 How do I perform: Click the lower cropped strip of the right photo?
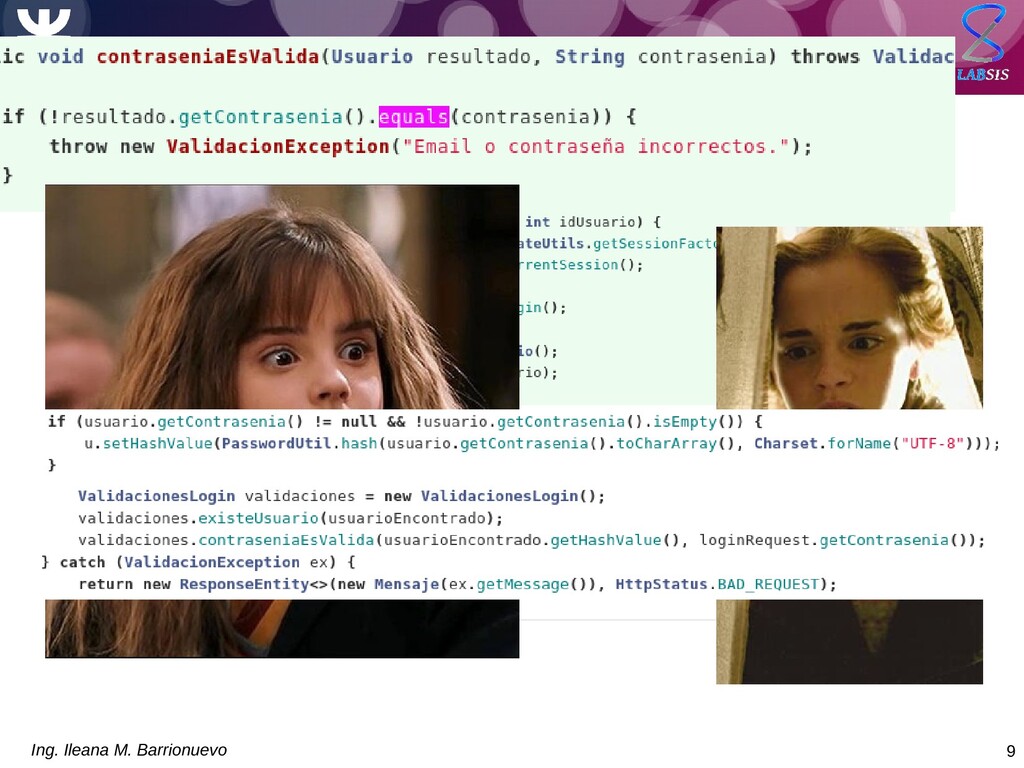pos(849,642)
